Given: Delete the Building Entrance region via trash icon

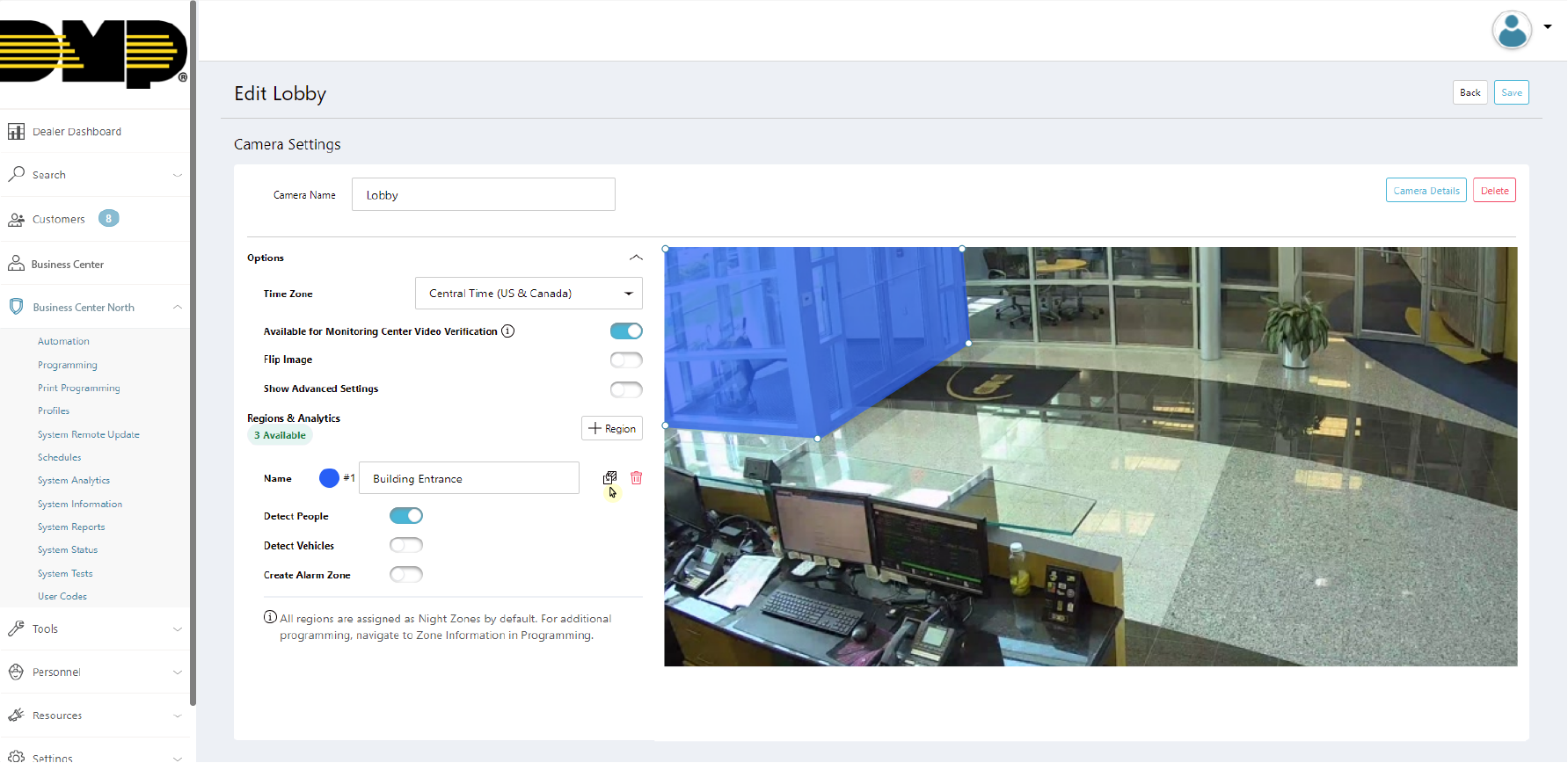Looking at the screenshot, I should tap(637, 477).
